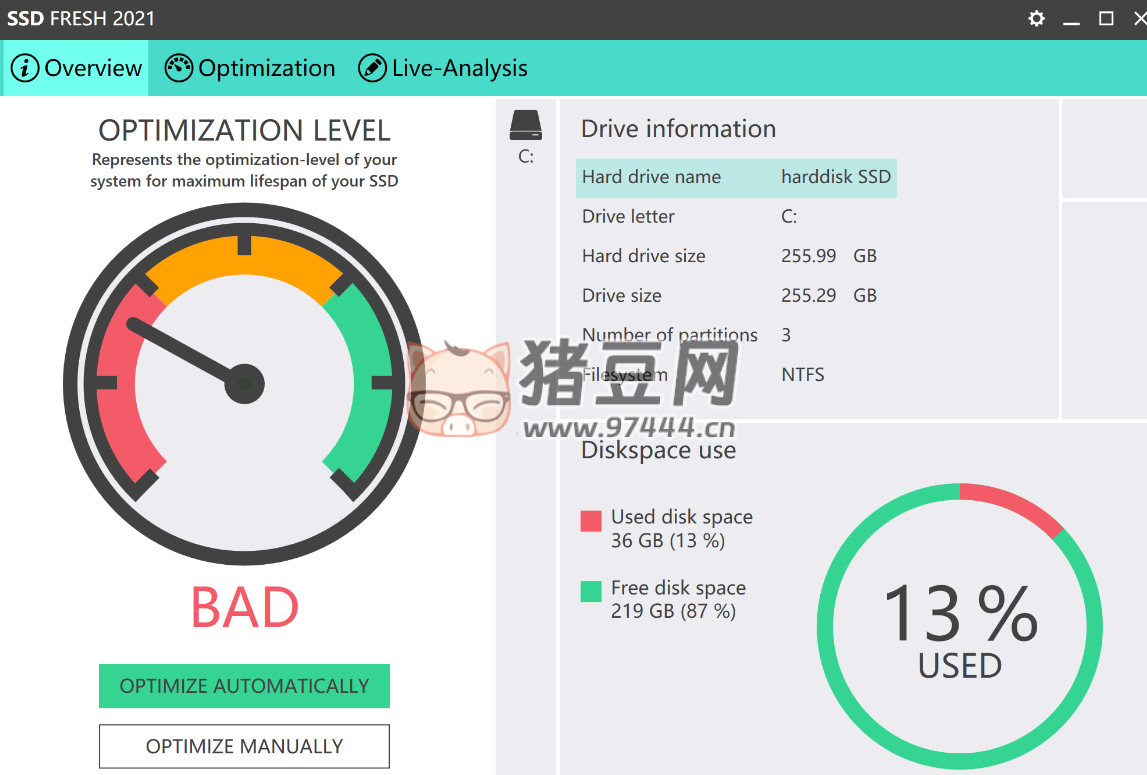Click the 13% used donut chart

click(959, 629)
